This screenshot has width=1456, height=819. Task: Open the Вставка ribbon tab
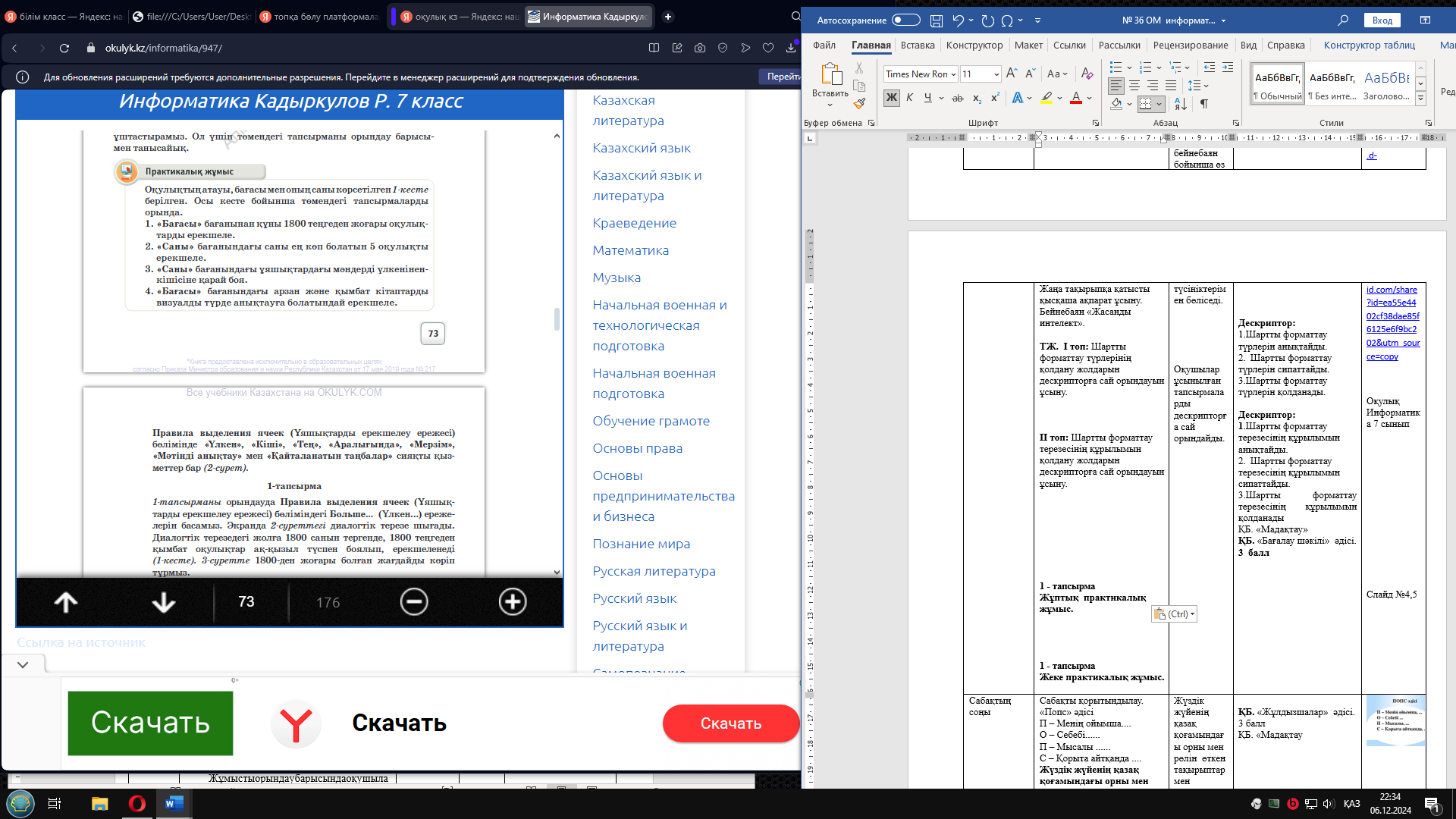[917, 45]
